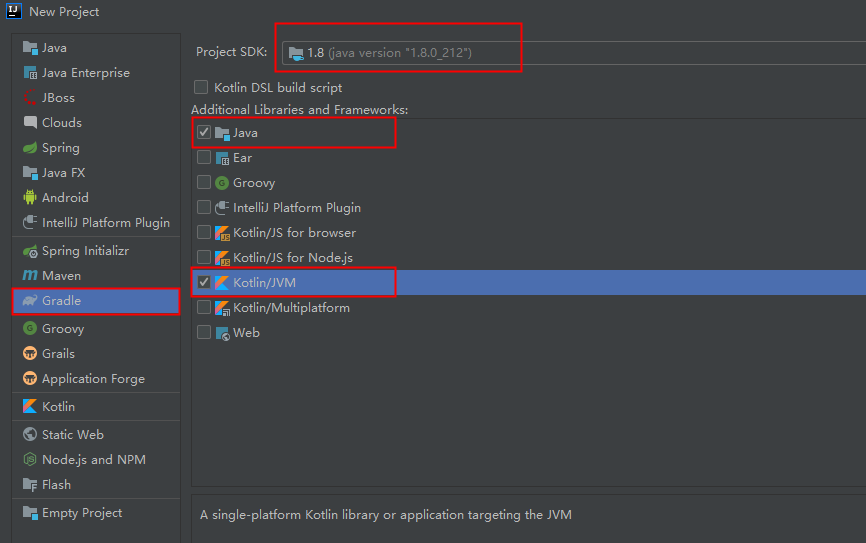Click the SDK folder icon in dropdown
The height and width of the screenshot is (543, 866).
tap(296, 54)
